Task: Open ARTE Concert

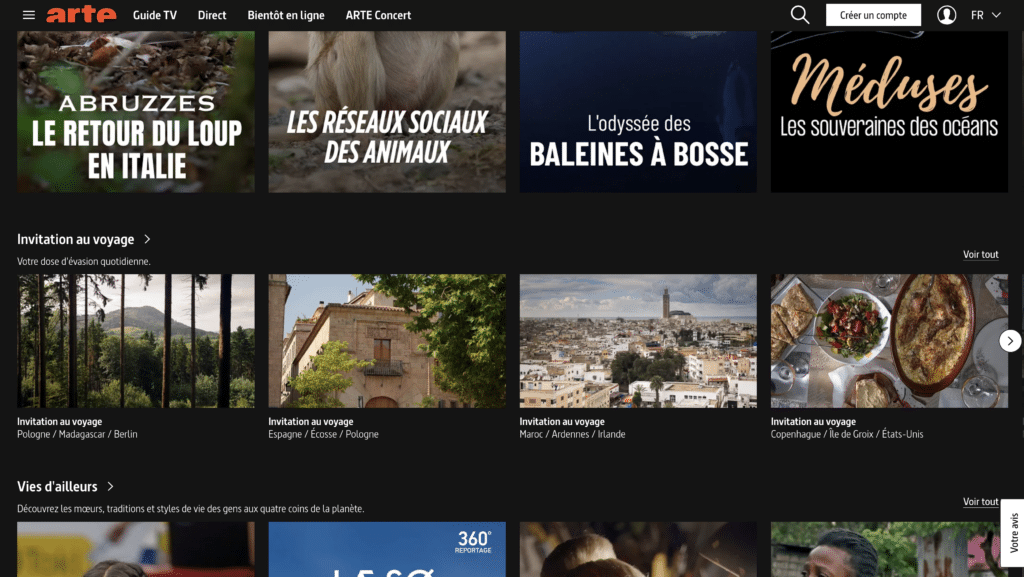Action: [x=378, y=15]
